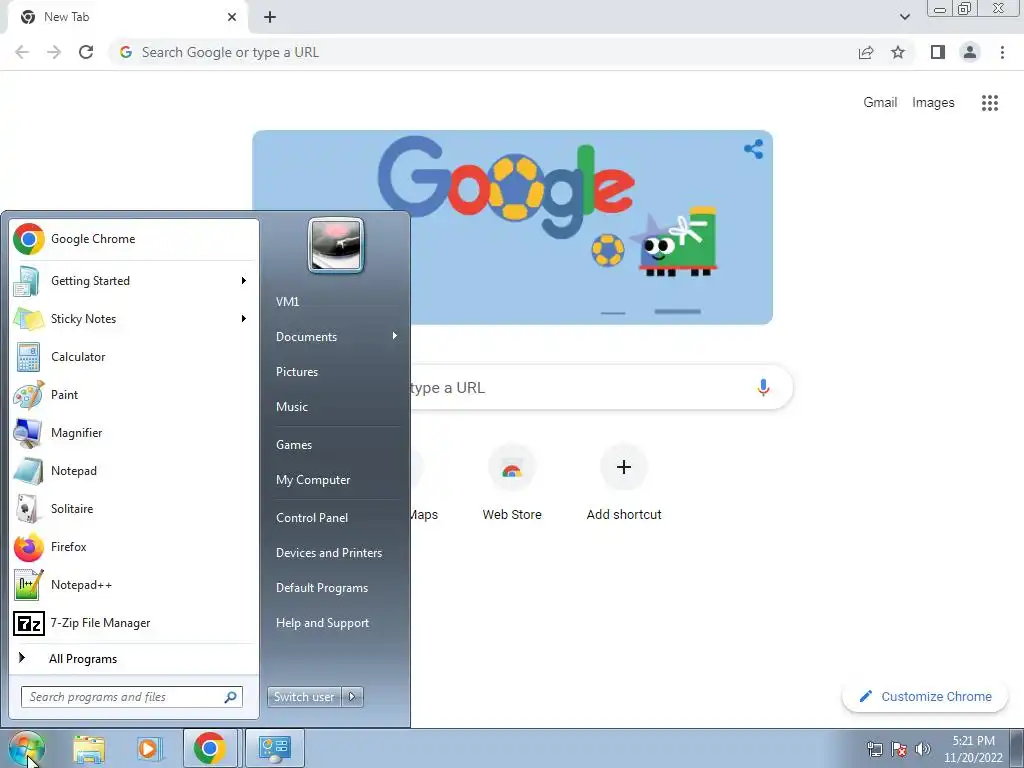Open Chrome profile avatar
The height and width of the screenshot is (768, 1024).
(x=970, y=52)
